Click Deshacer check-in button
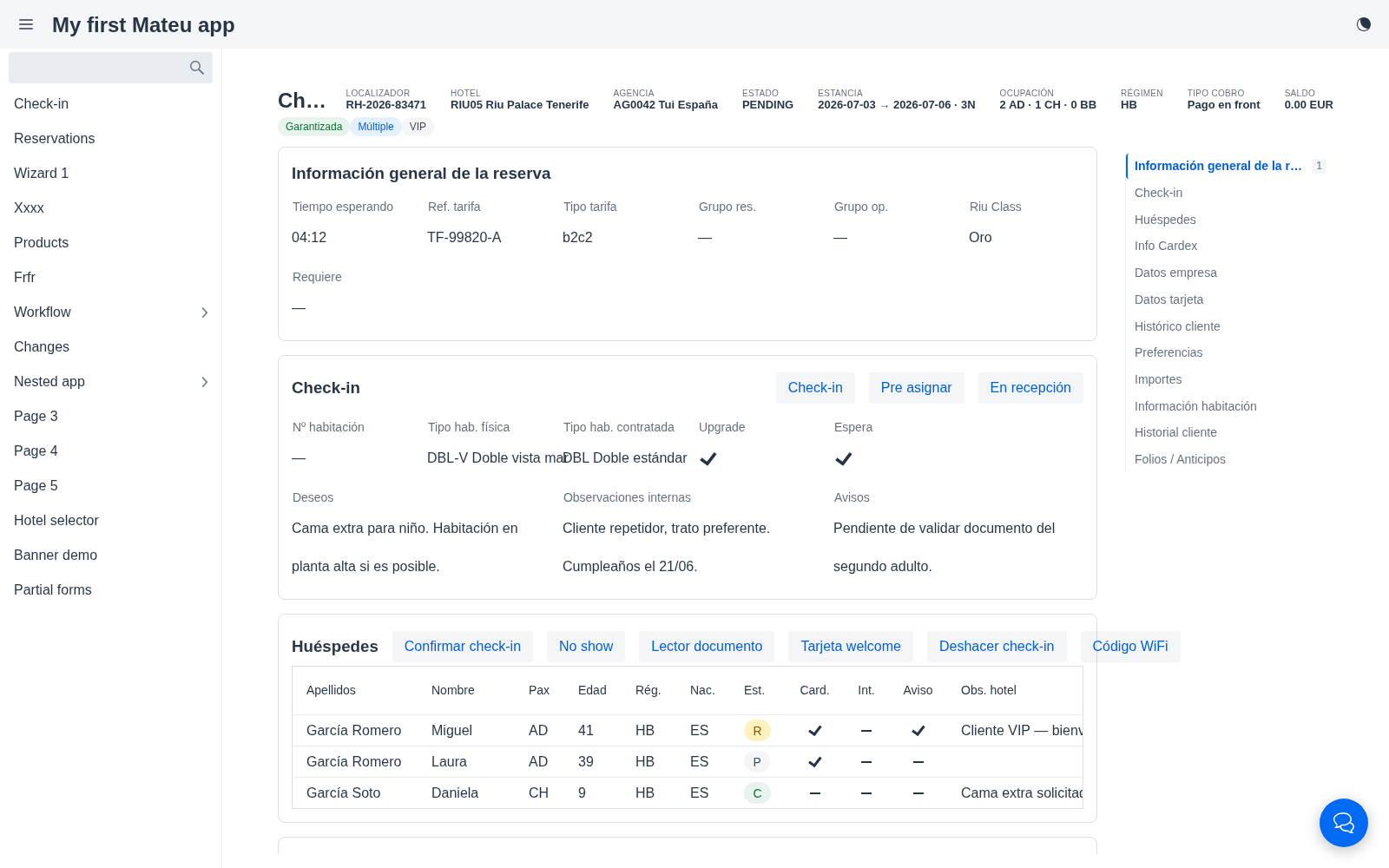Viewport: 1389px width, 868px height. click(x=997, y=647)
